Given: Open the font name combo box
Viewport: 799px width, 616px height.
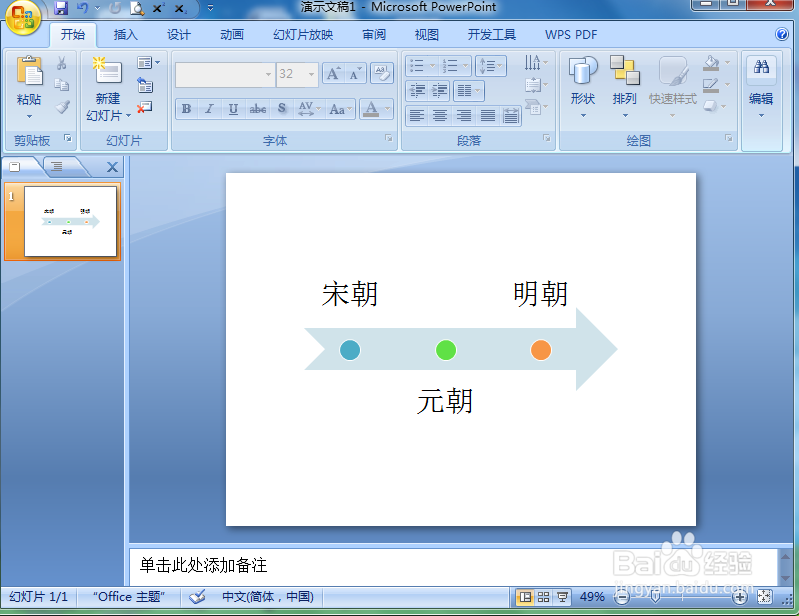Looking at the screenshot, I should (225, 74).
